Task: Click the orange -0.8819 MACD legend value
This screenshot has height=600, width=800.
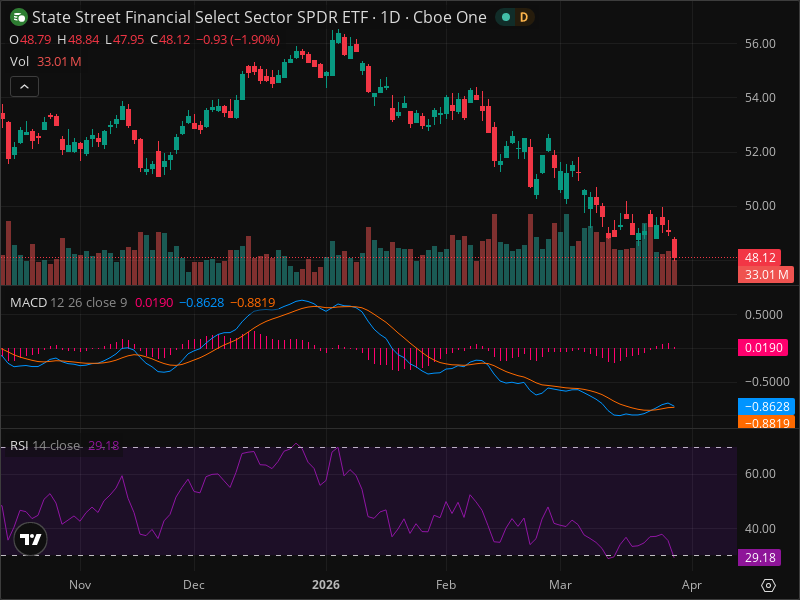Action: tap(253, 303)
